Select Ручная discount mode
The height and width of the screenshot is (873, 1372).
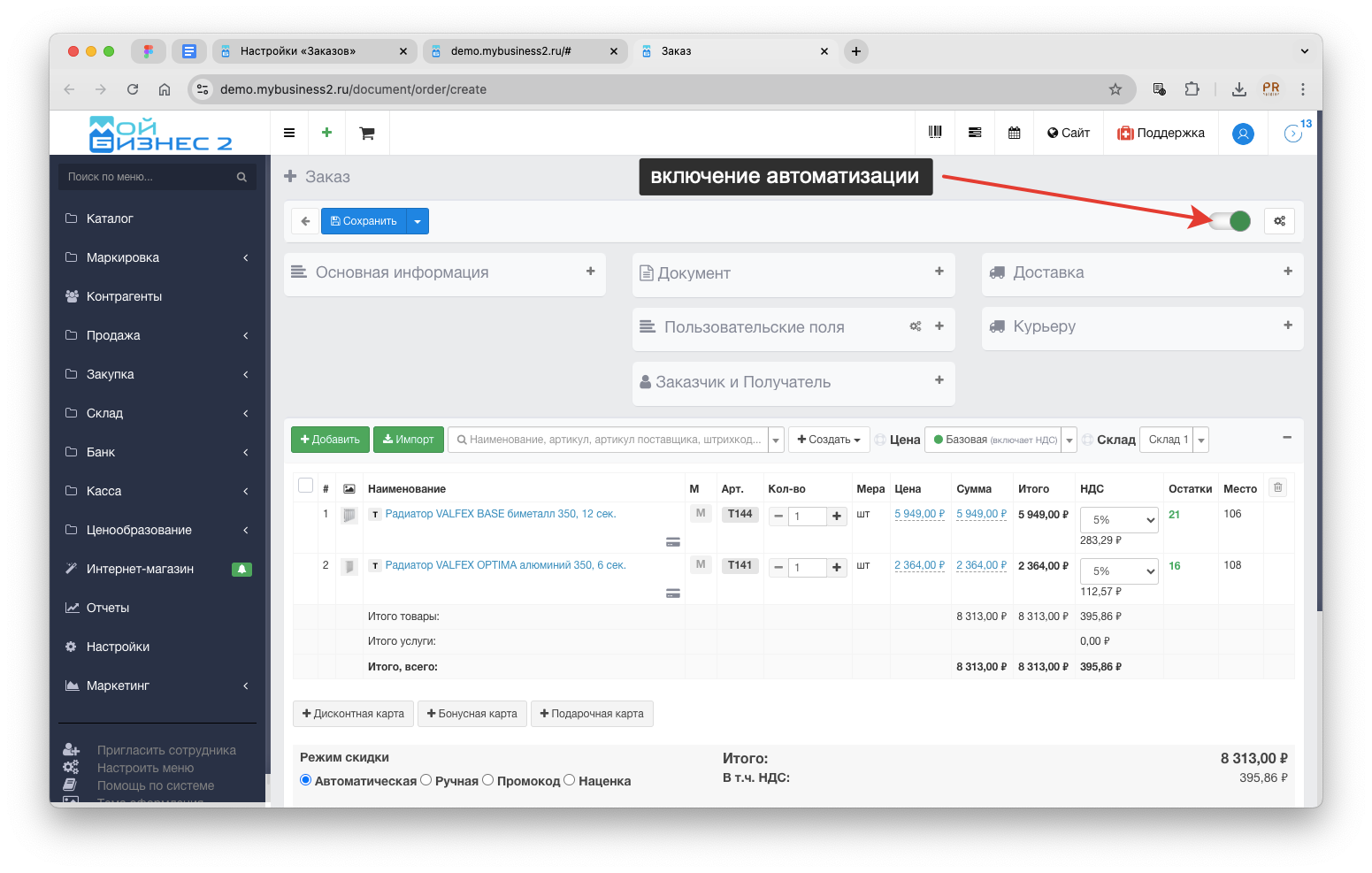pyautogui.click(x=426, y=780)
